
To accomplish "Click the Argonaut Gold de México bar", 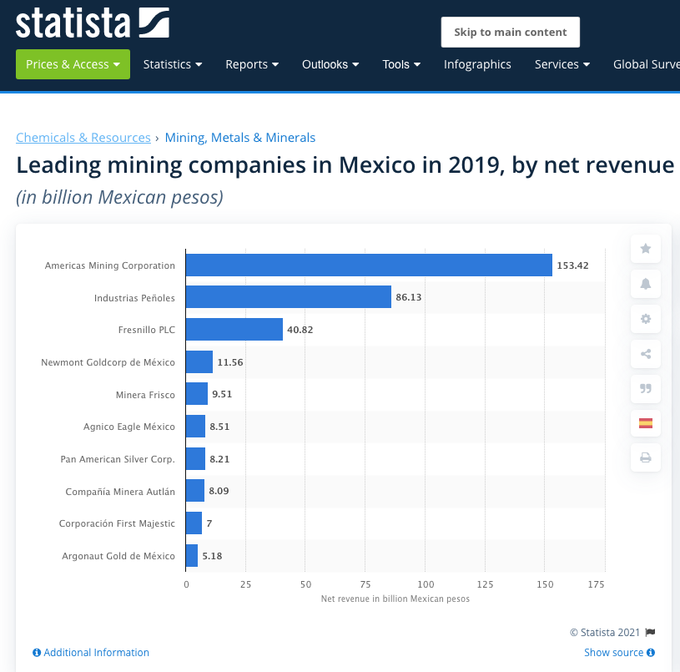I will pyautogui.click(x=192, y=555).
